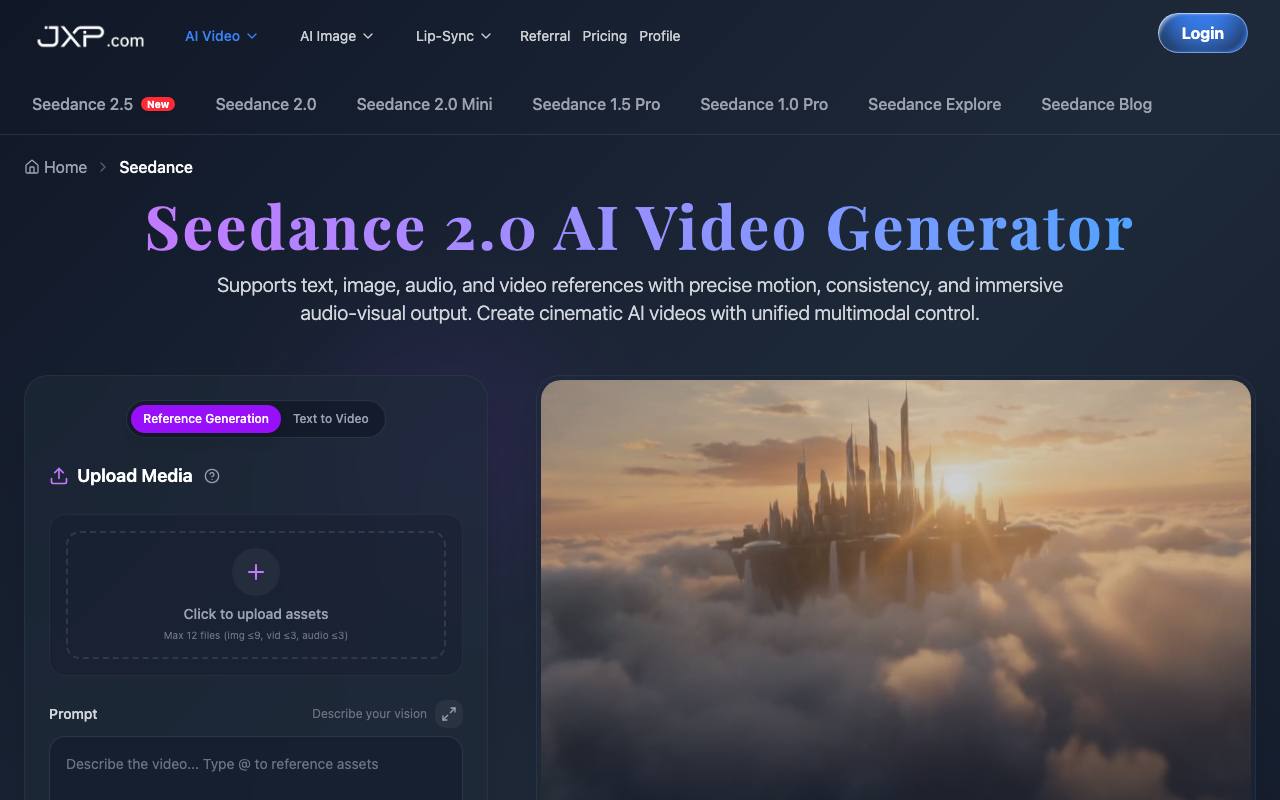The image size is (1280, 800).
Task: Select Reference Generation mode
Action: 206,419
